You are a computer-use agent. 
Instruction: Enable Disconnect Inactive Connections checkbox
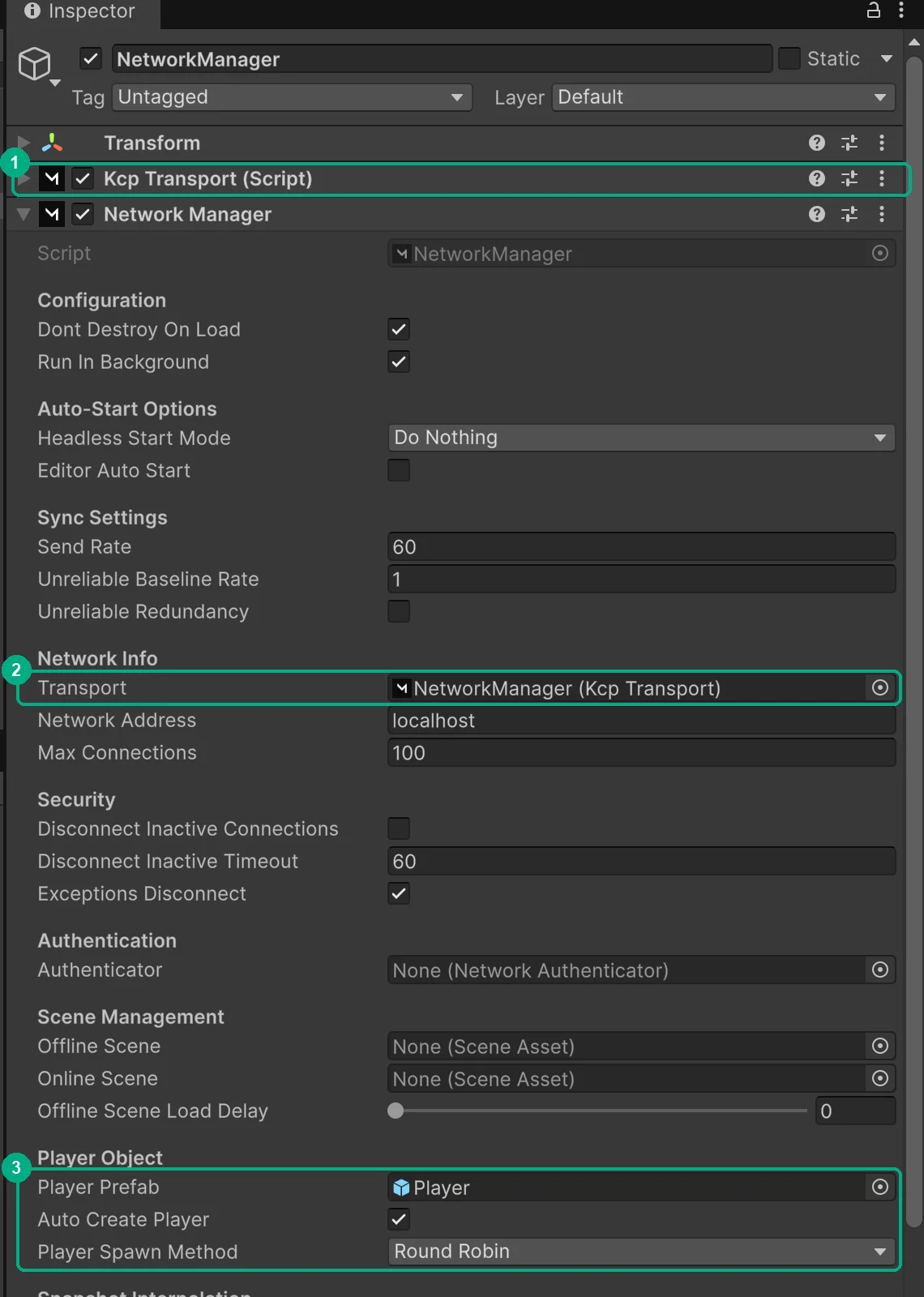[x=399, y=828]
